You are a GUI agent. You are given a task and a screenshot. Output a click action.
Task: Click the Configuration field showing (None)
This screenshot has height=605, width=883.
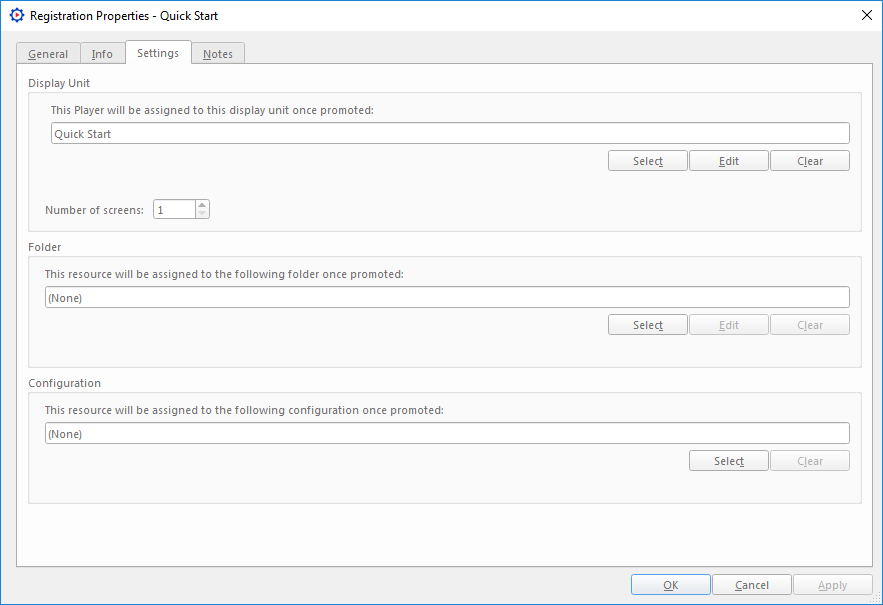[x=447, y=433]
